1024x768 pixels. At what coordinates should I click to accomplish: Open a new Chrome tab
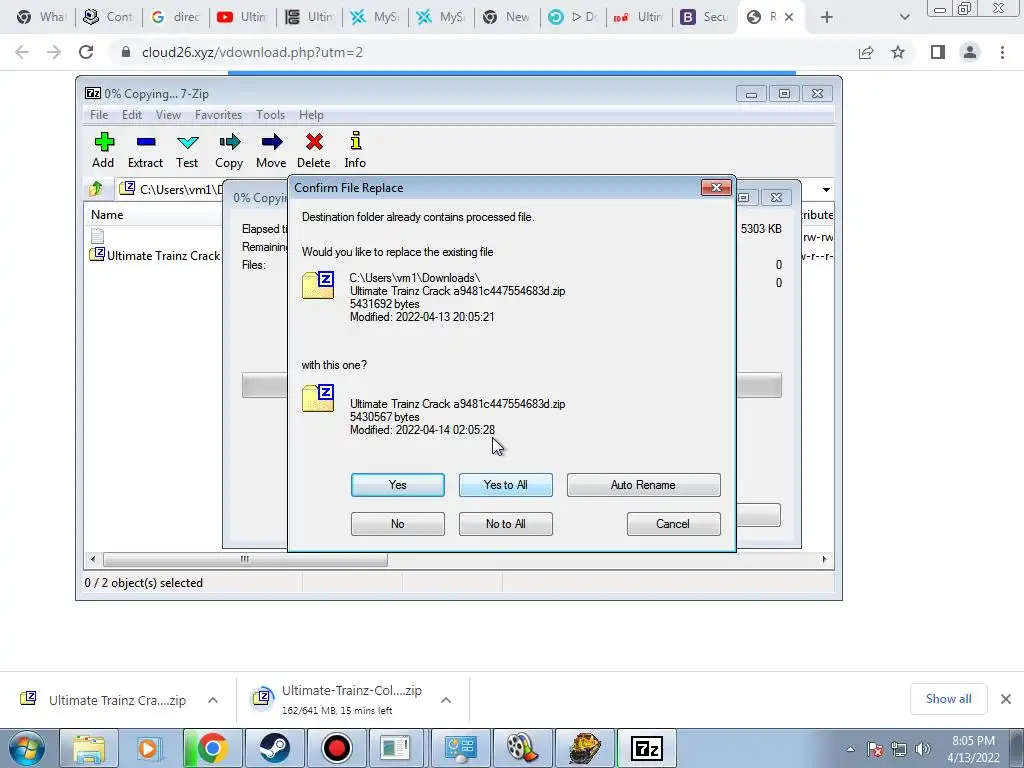827,18
